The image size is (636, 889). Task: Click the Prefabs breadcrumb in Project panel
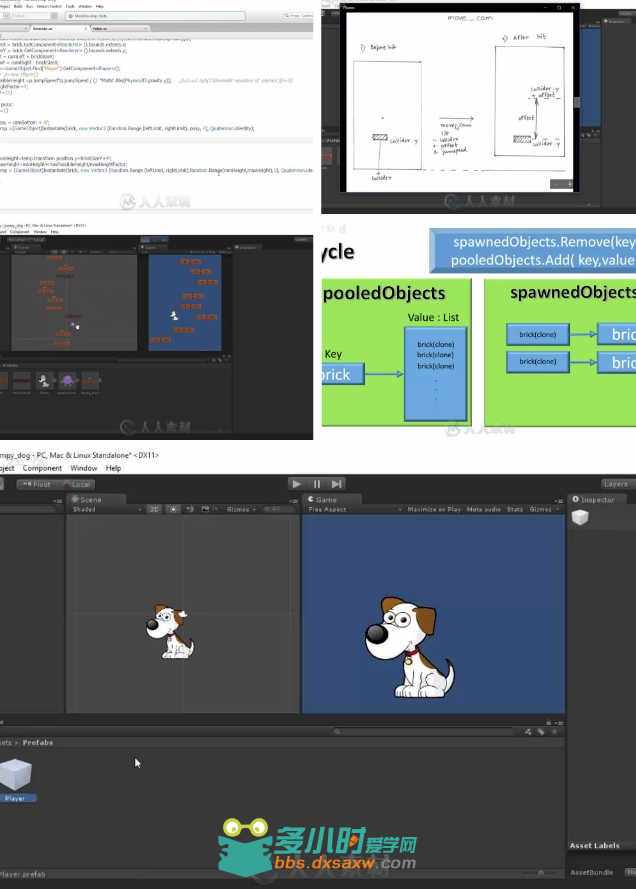37,742
